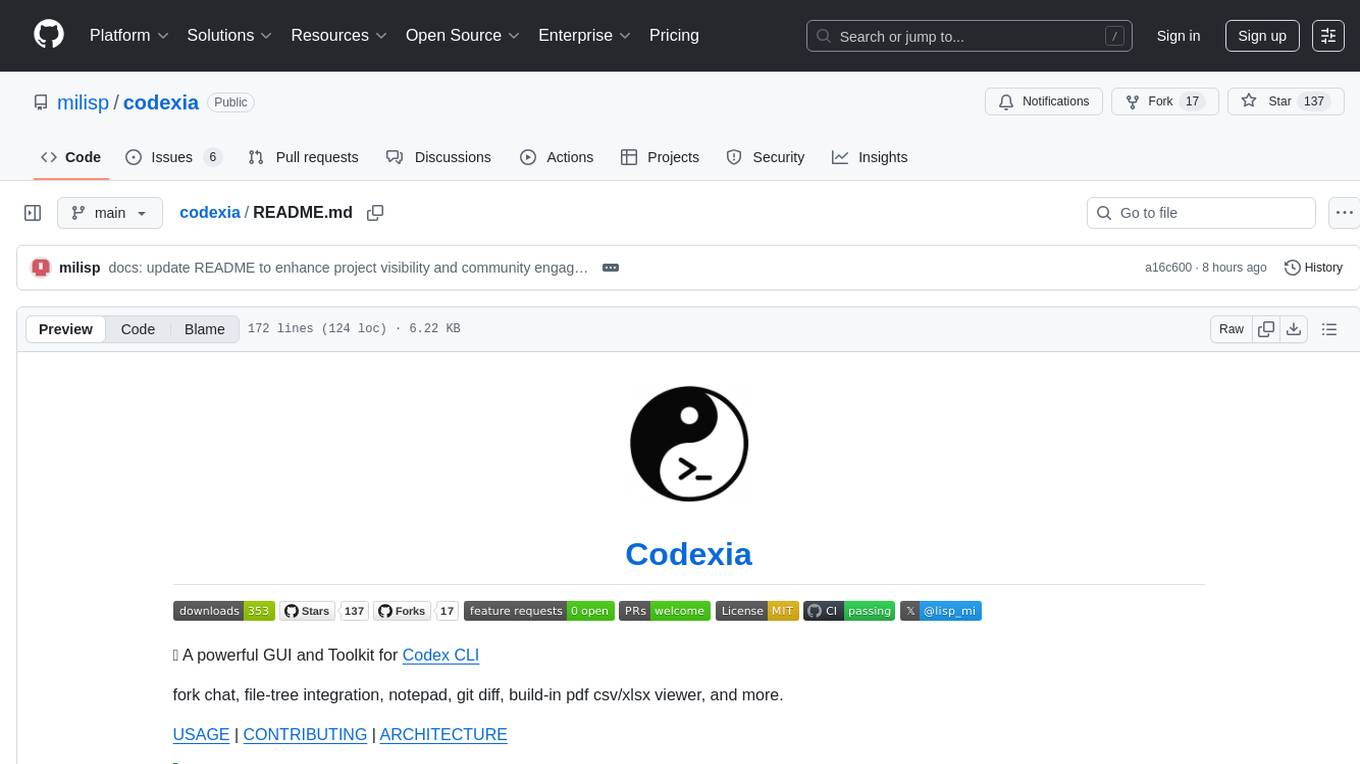Select the Code view
This screenshot has width=1360, height=764.
coord(138,329)
